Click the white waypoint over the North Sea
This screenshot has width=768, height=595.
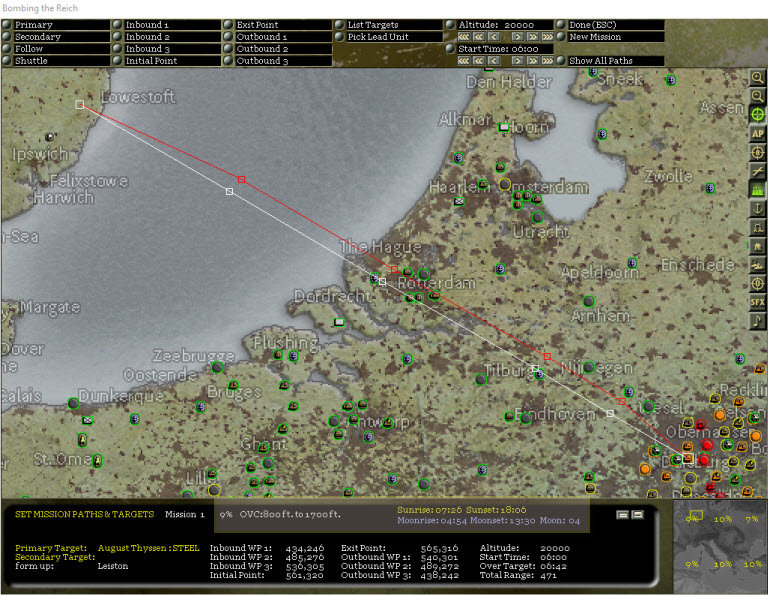pyautogui.click(x=229, y=191)
